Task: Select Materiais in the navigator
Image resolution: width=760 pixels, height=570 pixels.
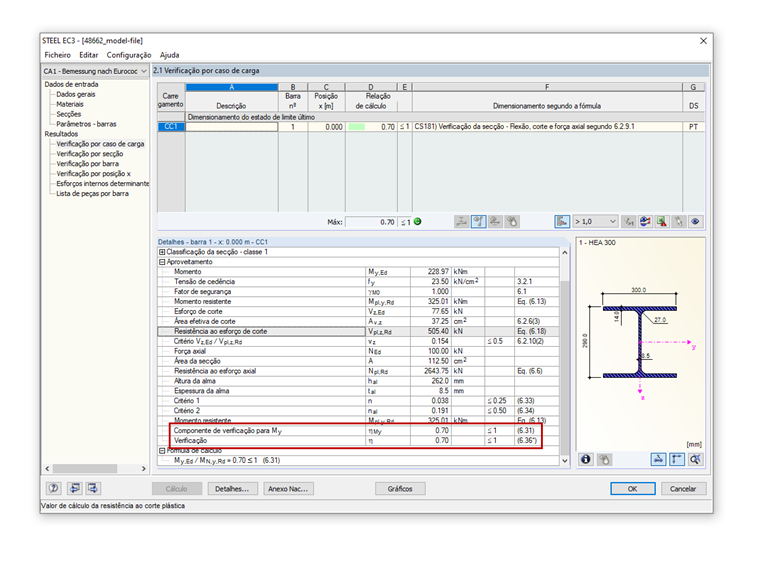Action: pyautogui.click(x=70, y=104)
